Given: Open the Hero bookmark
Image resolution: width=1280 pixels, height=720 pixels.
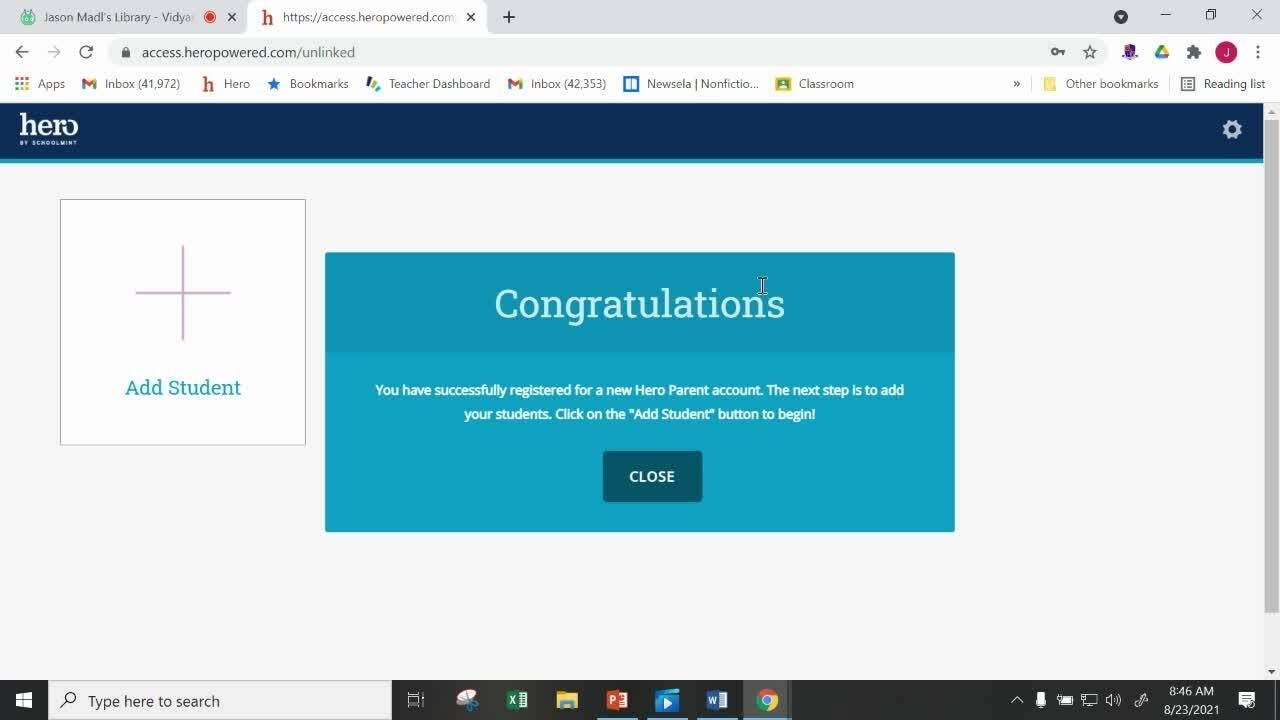Looking at the screenshot, I should (x=226, y=84).
